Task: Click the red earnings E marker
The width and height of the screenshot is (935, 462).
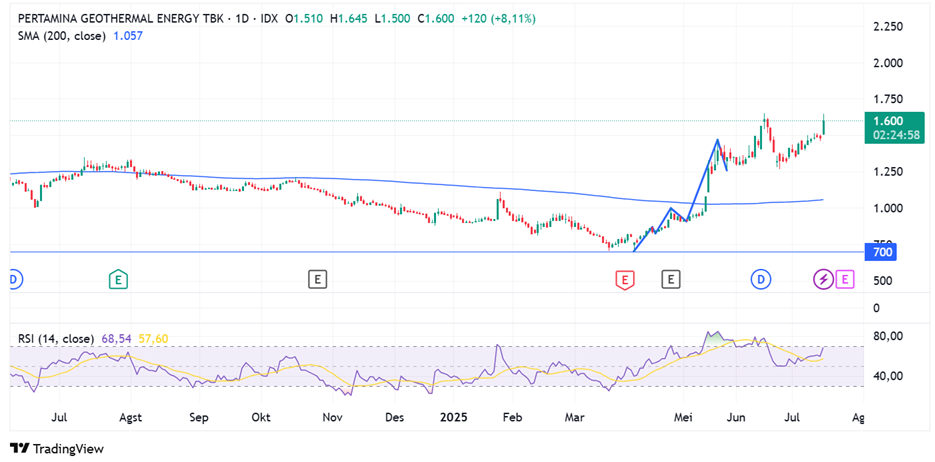Action: point(624,280)
